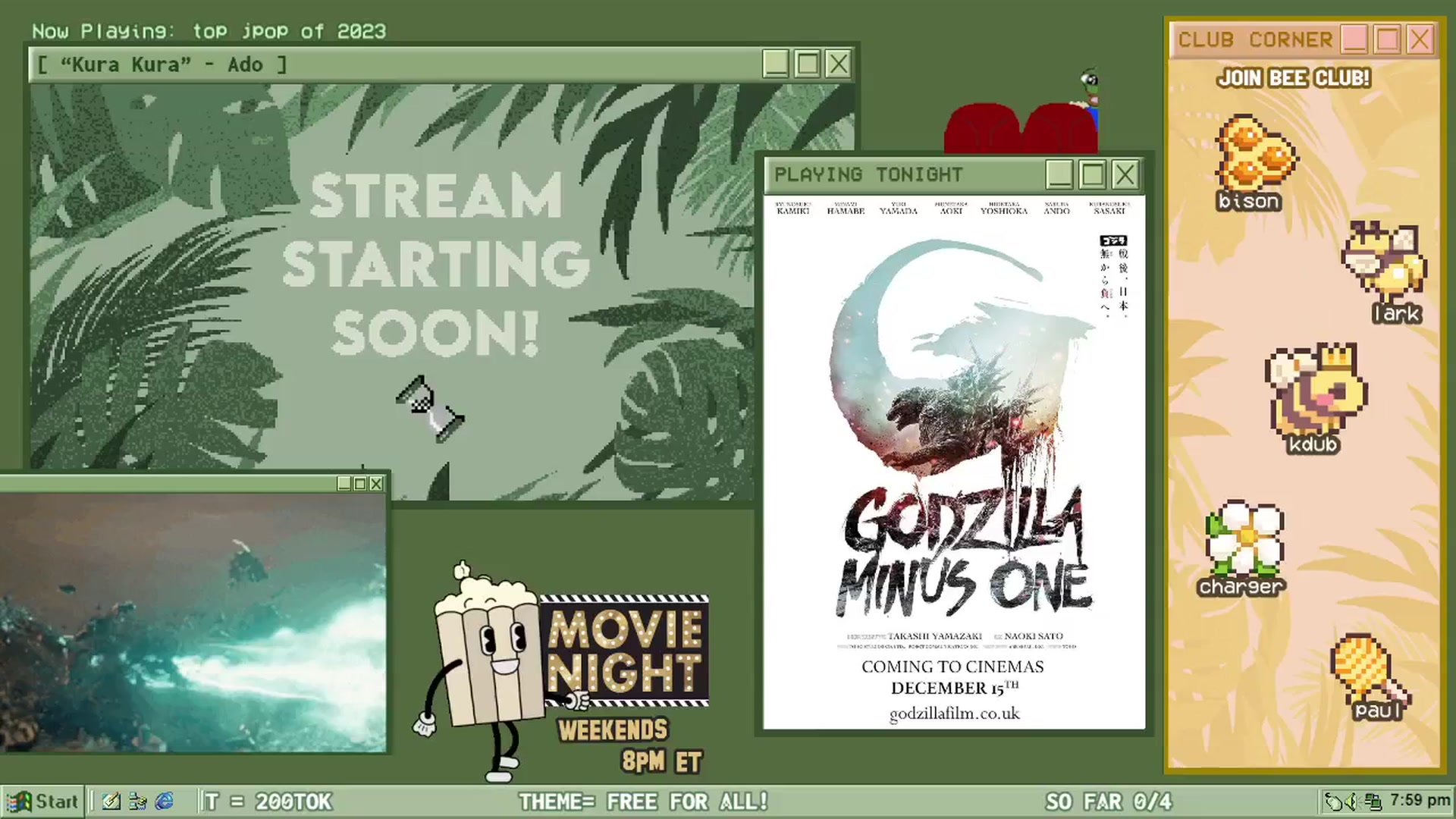
Task: Click the bison honeycomb icon
Action: click(1256, 153)
